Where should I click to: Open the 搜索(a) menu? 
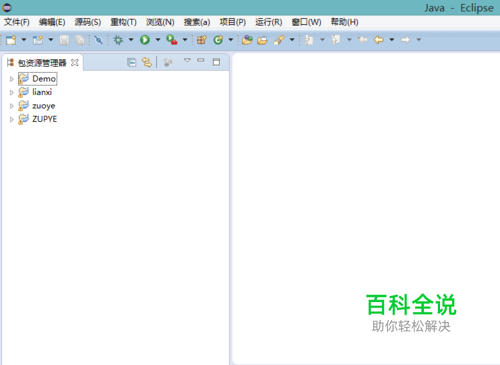[197, 22]
